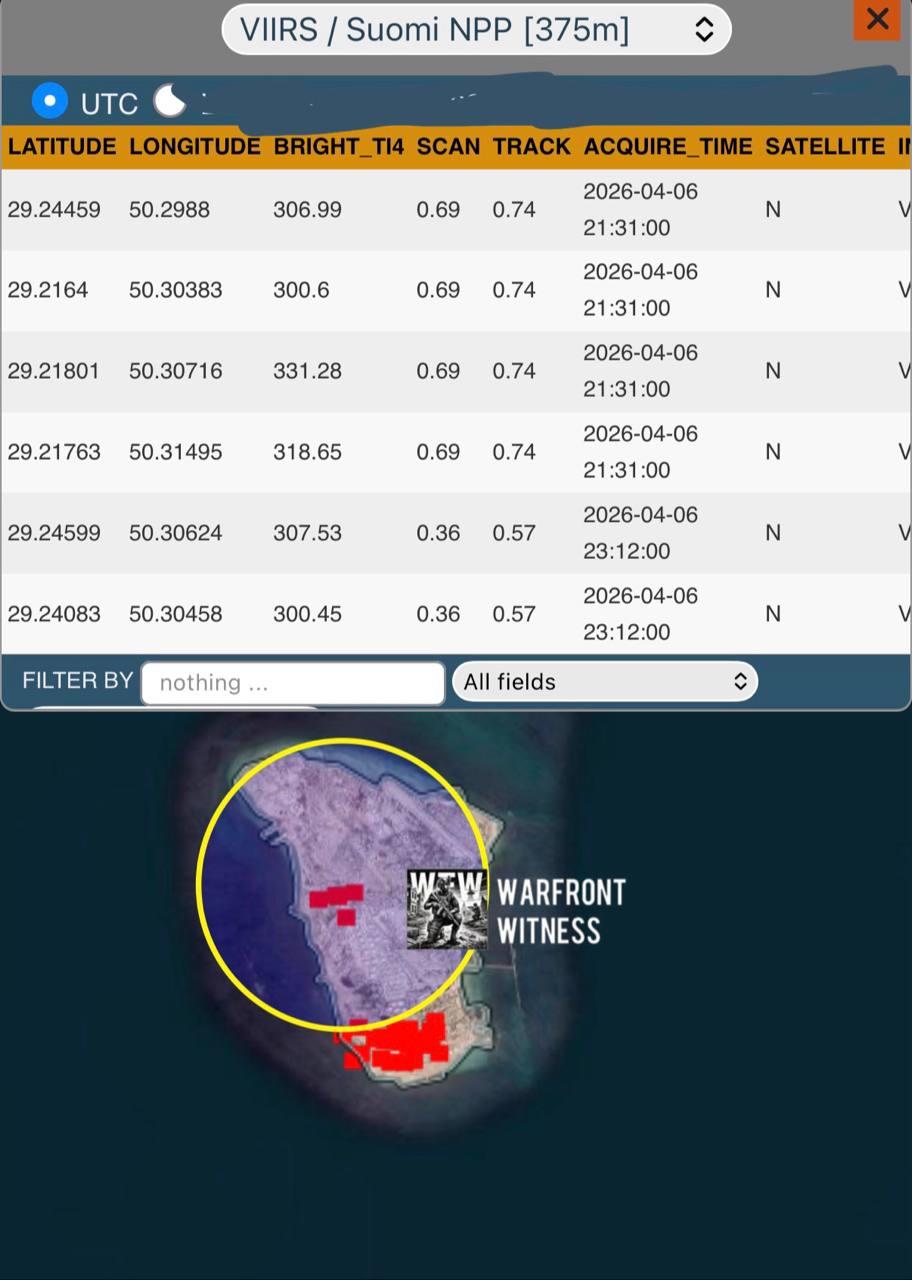Select latitude cell 29.21801

coord(54,372)
